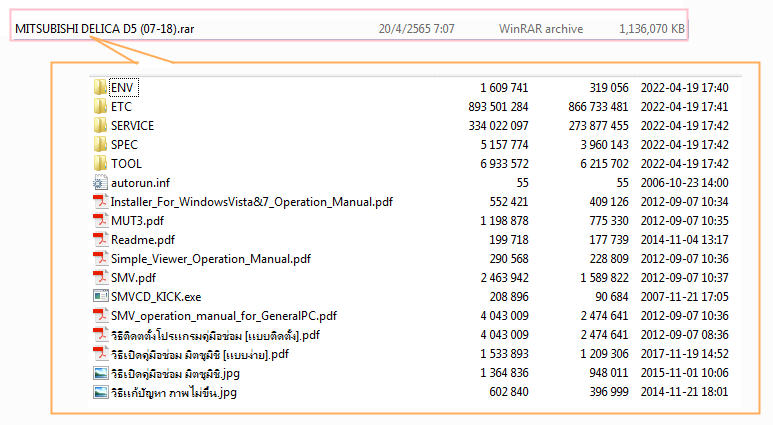Click PDF icon of SMV_operation_manual_for_GeneralPC
The height and width of the screenshot is (425, 773).
(x=100, y=316)
